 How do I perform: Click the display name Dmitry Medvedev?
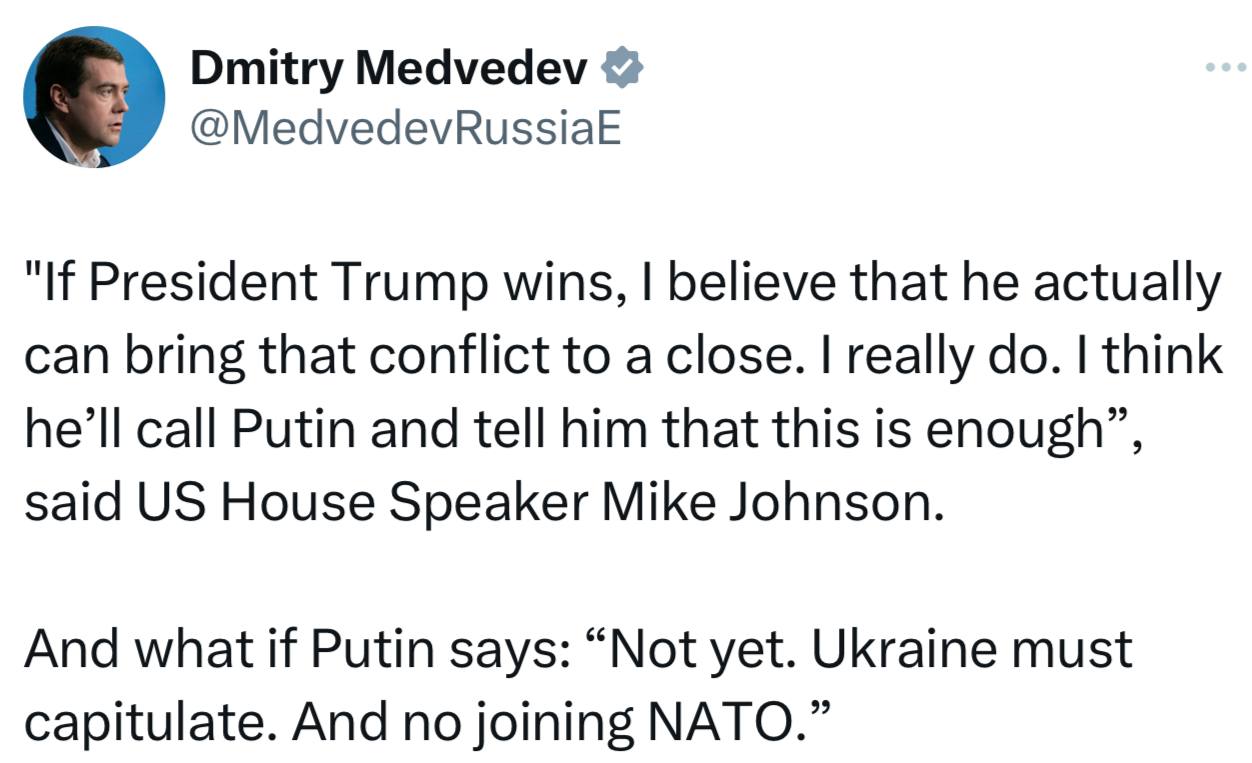(x=388, y=68)
